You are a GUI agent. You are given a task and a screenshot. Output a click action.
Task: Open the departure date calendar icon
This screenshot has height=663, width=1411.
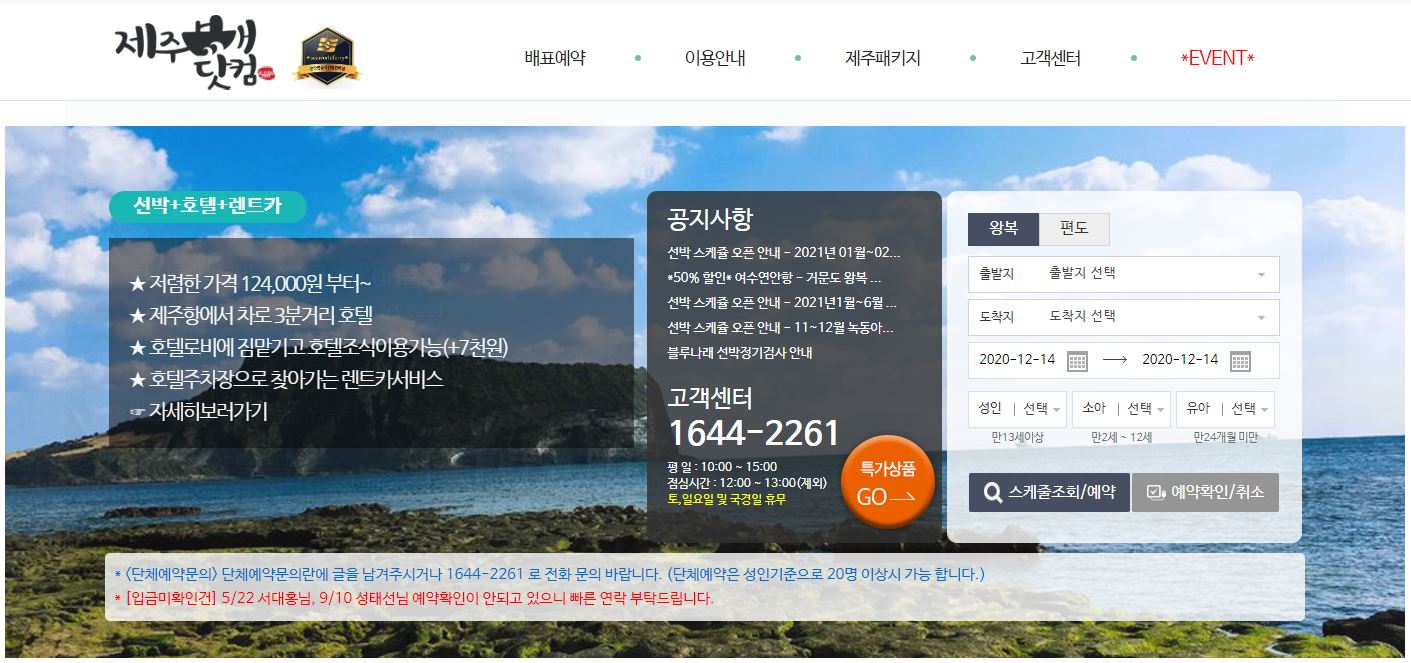[x=1077, y=361]
